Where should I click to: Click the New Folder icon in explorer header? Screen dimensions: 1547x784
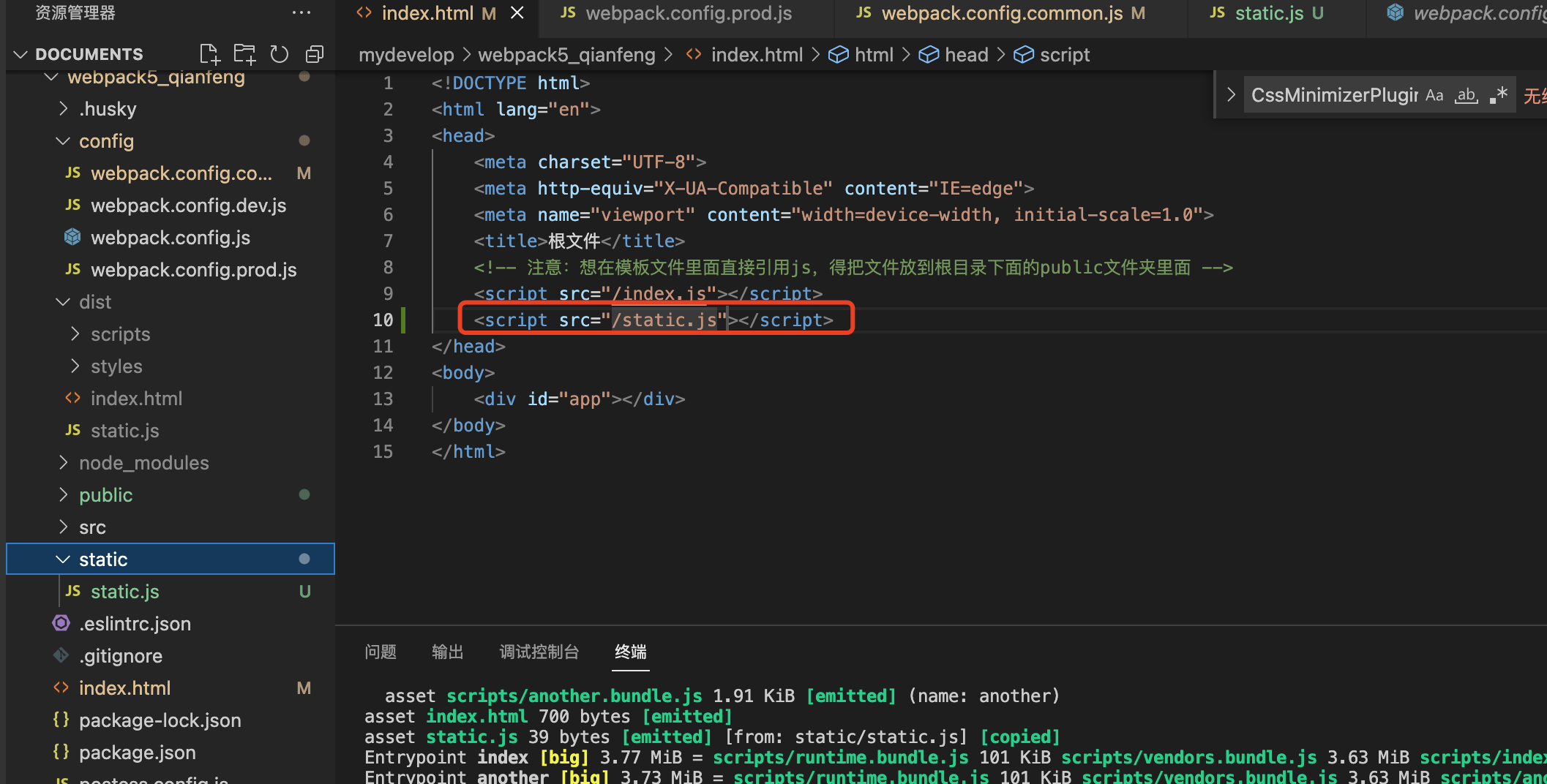244,54
